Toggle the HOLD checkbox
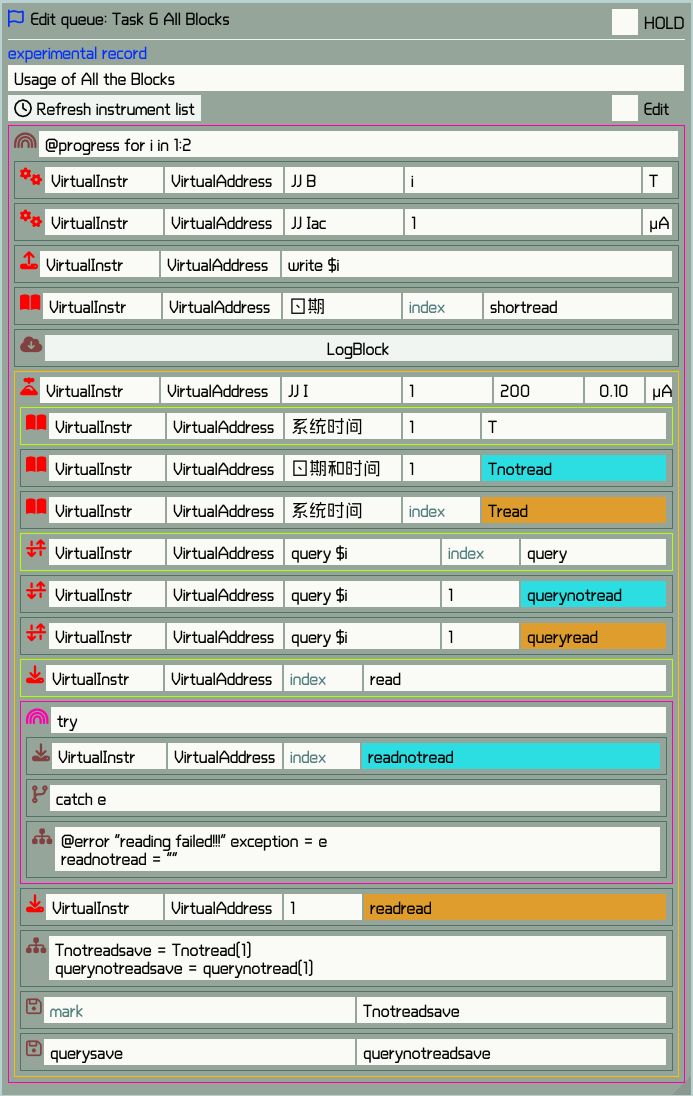Screen dimensions: 693x1096 click(x=624, y=22)
